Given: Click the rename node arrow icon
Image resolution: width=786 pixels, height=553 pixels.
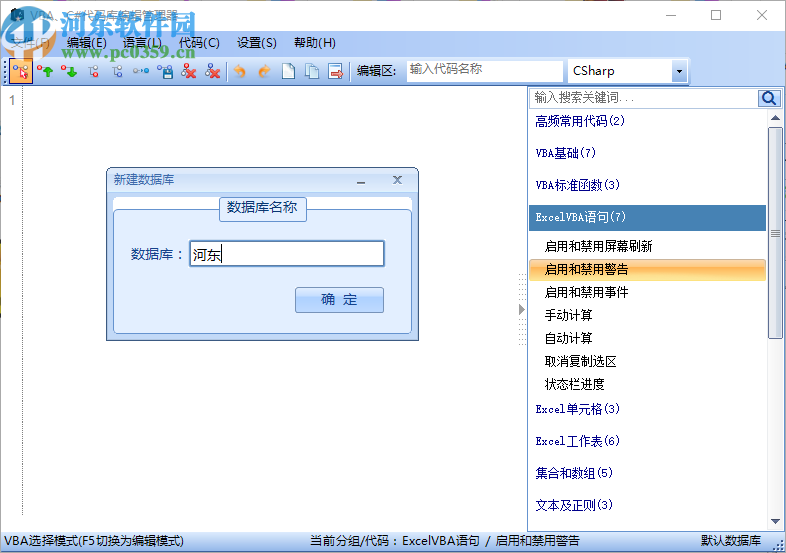Looking at the screenshot, I should click(x=141, y=72).
